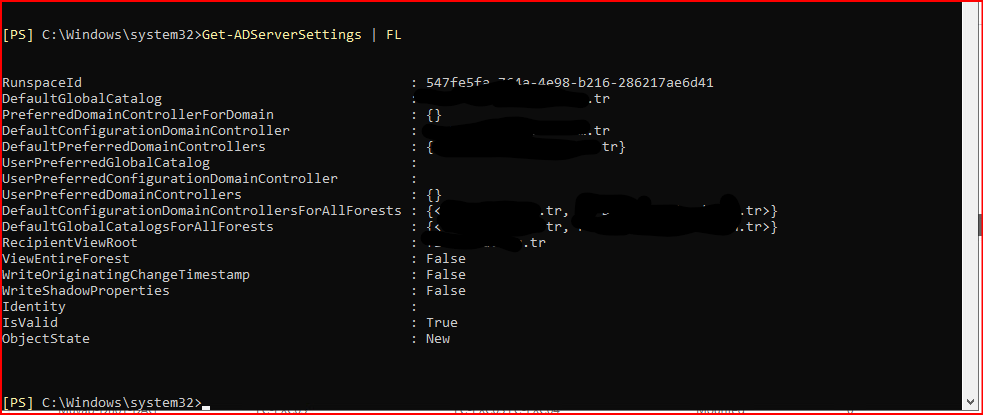983x415 pixels.
Task: Click the Identity property name
Action: (x=34, y=307)
